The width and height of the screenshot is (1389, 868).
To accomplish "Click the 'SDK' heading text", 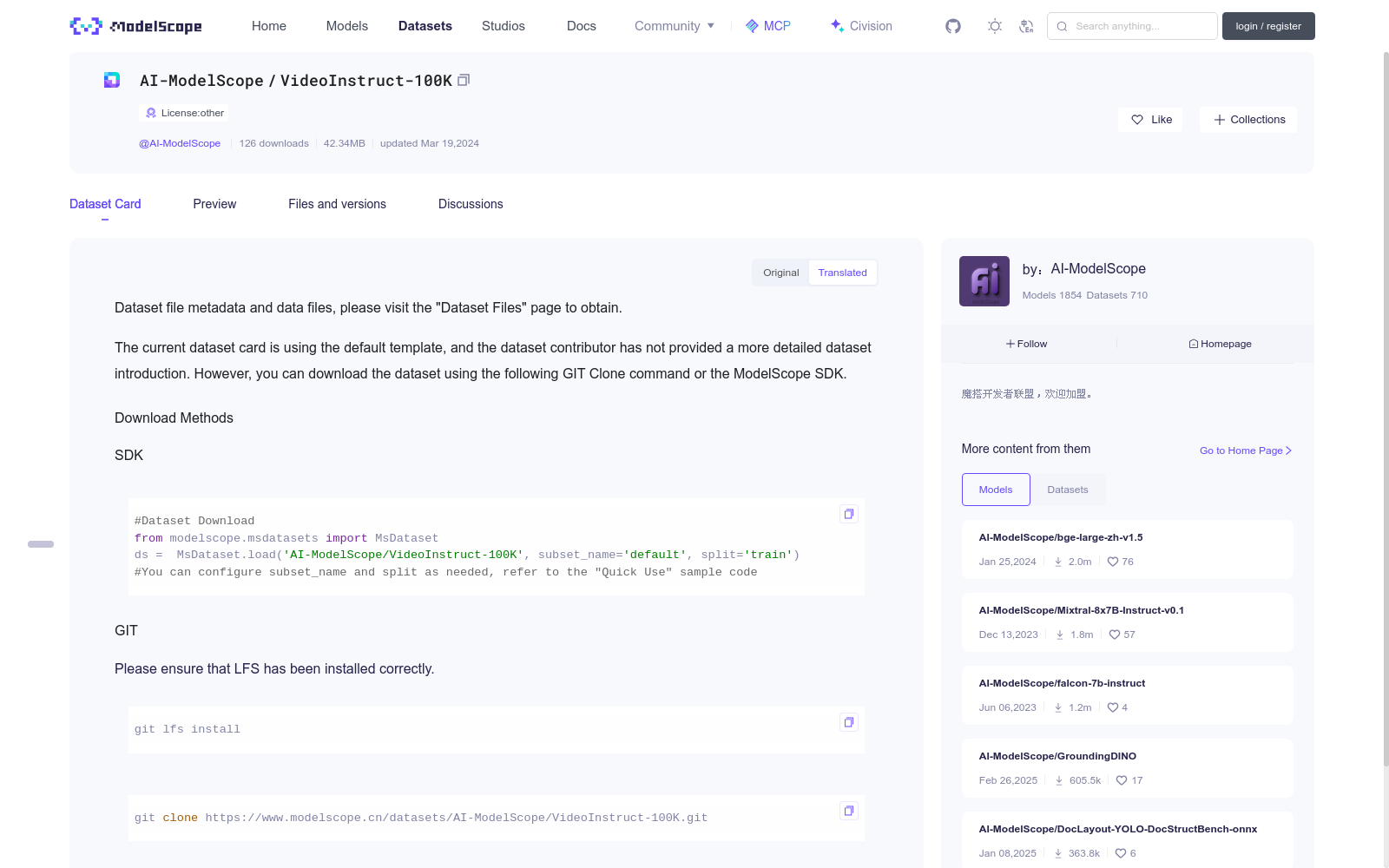I will [x=128, y=455].
